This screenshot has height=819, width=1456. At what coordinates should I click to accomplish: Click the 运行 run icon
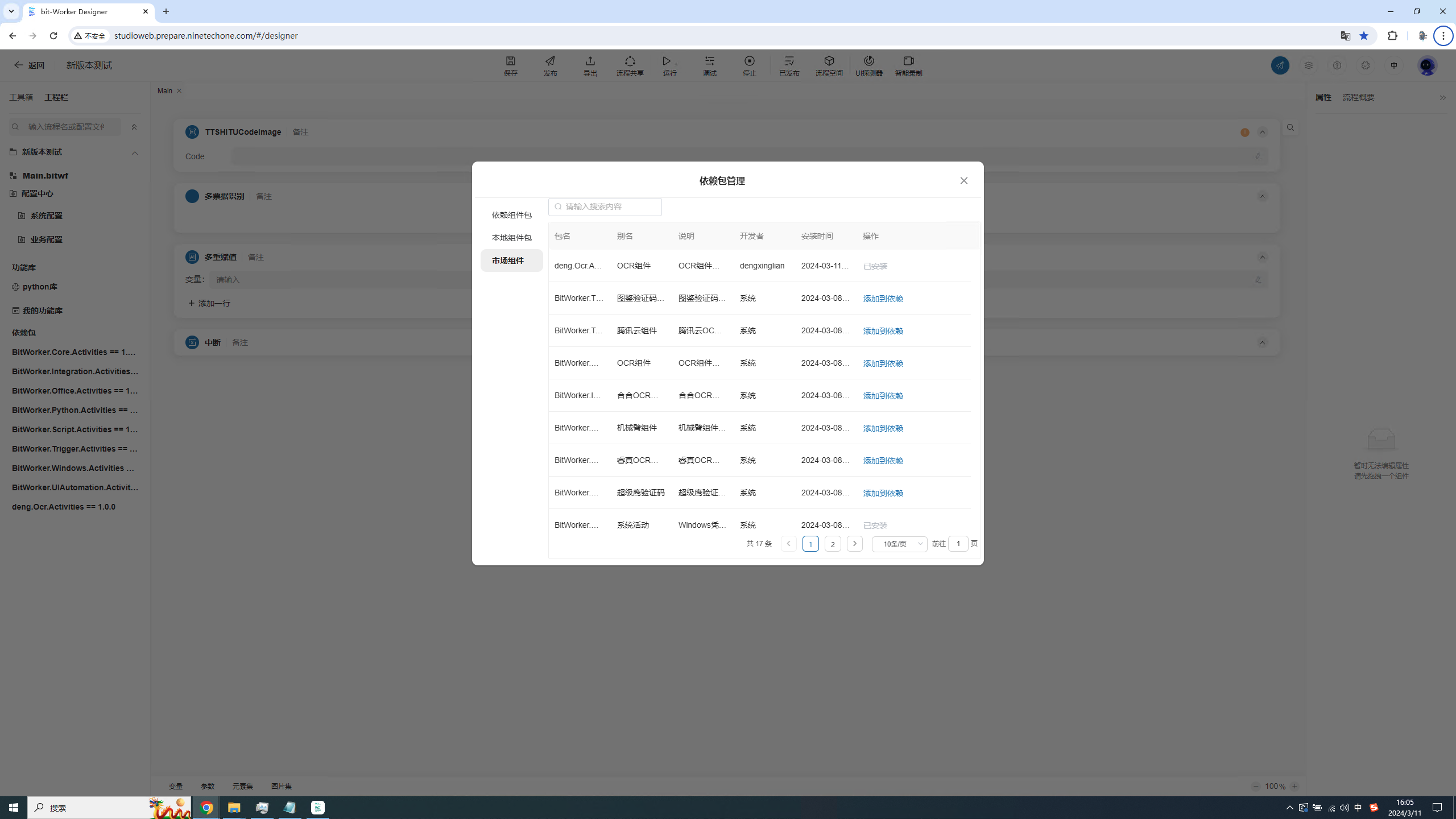(669, 65)
